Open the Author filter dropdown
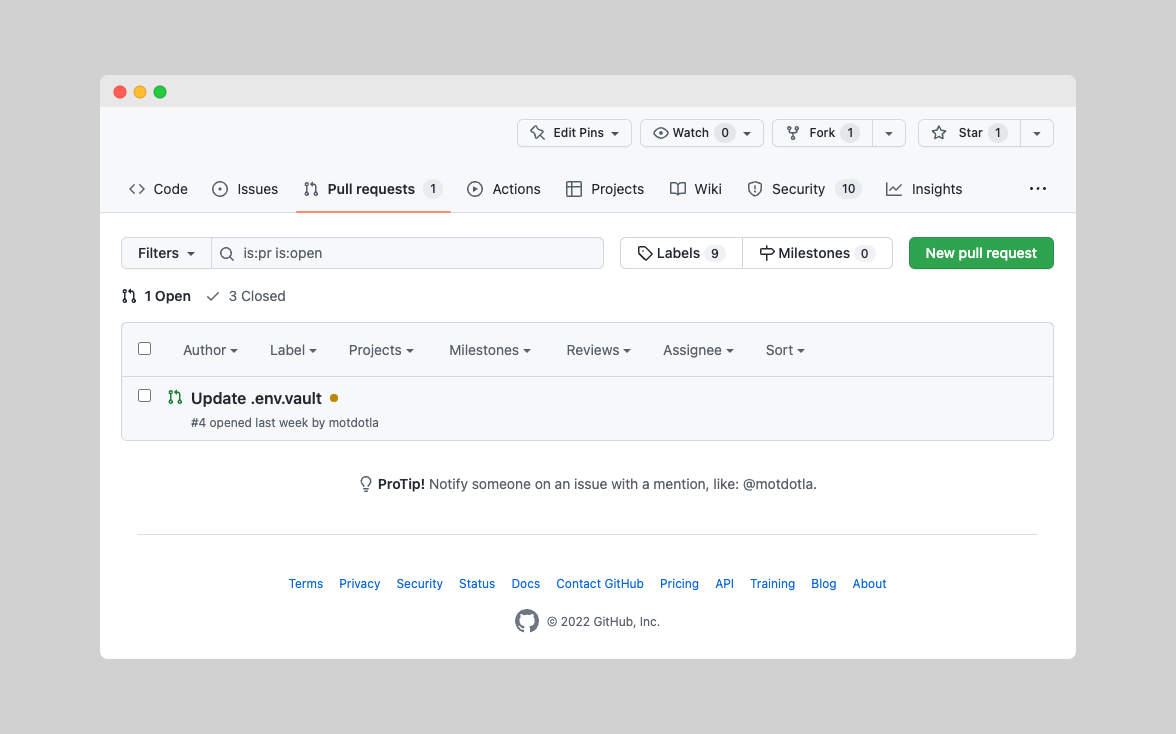Viewport: 1176px width, 734px height. [210, 350]
